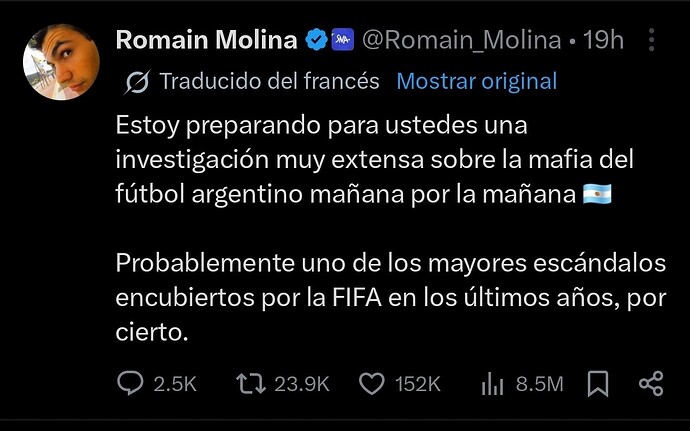This screenshot has width=690, height=431.
Task: Click the Traducido del francés label
Action: (269, 81)
